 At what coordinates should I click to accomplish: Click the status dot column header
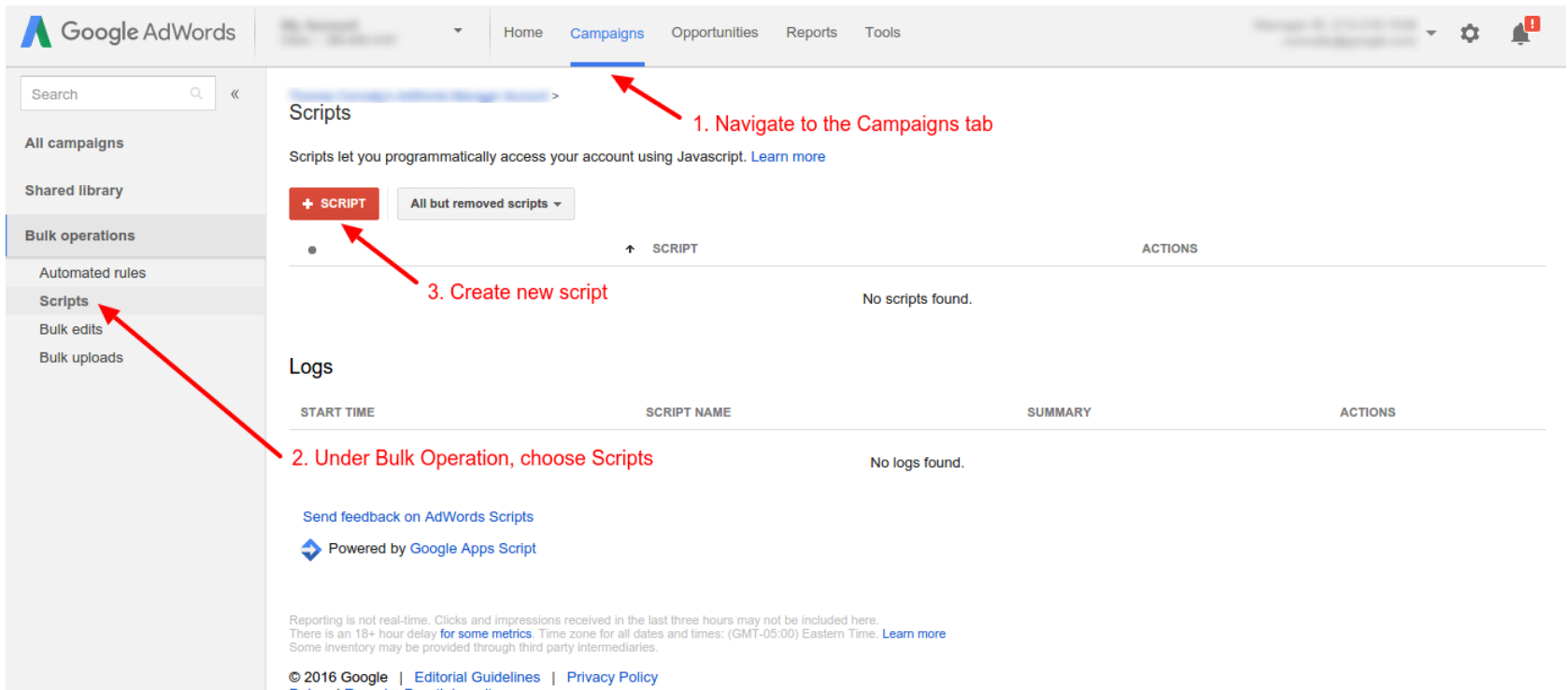[312, 250]
